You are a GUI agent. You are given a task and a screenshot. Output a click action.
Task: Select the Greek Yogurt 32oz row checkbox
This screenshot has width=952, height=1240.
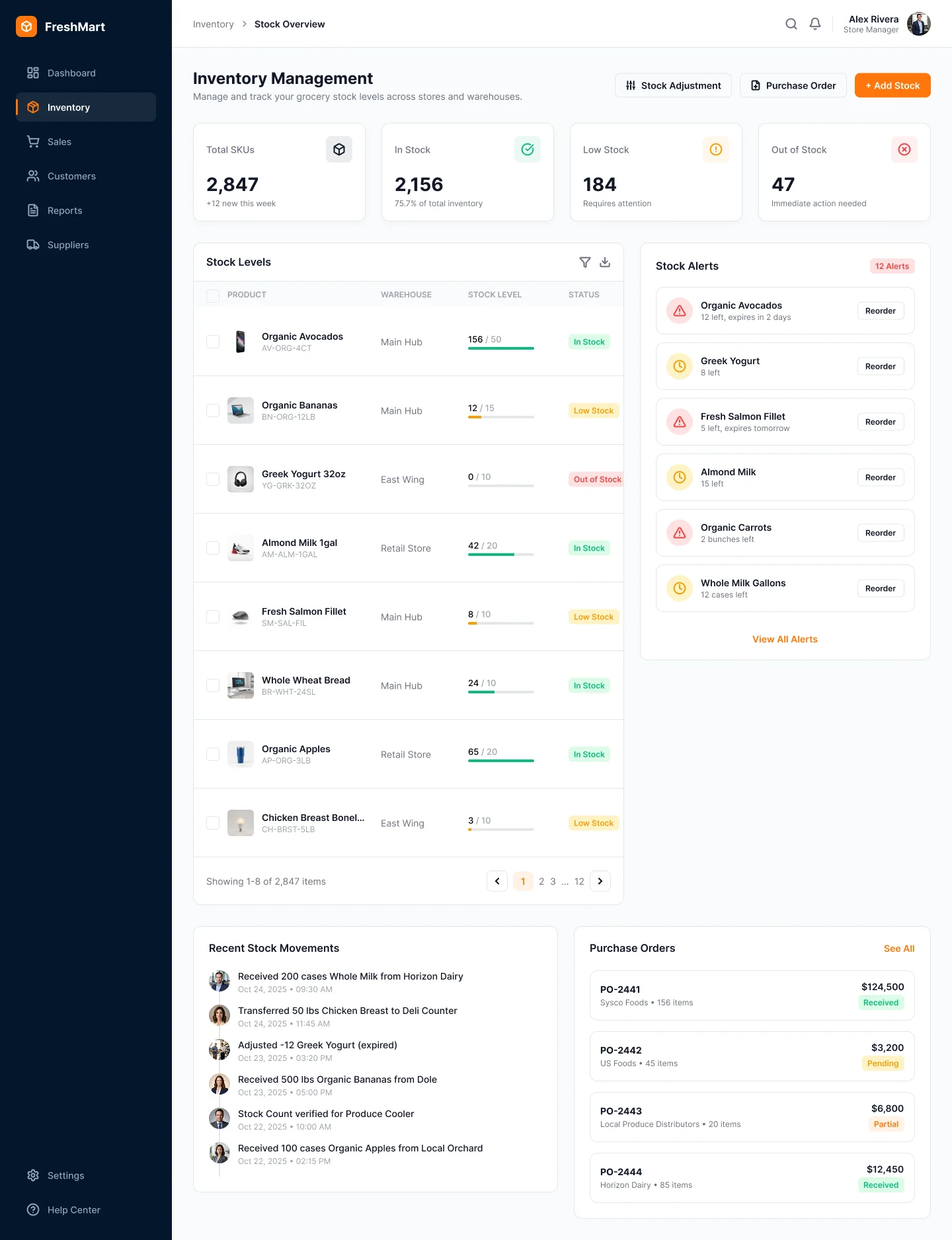pos(213,479)
